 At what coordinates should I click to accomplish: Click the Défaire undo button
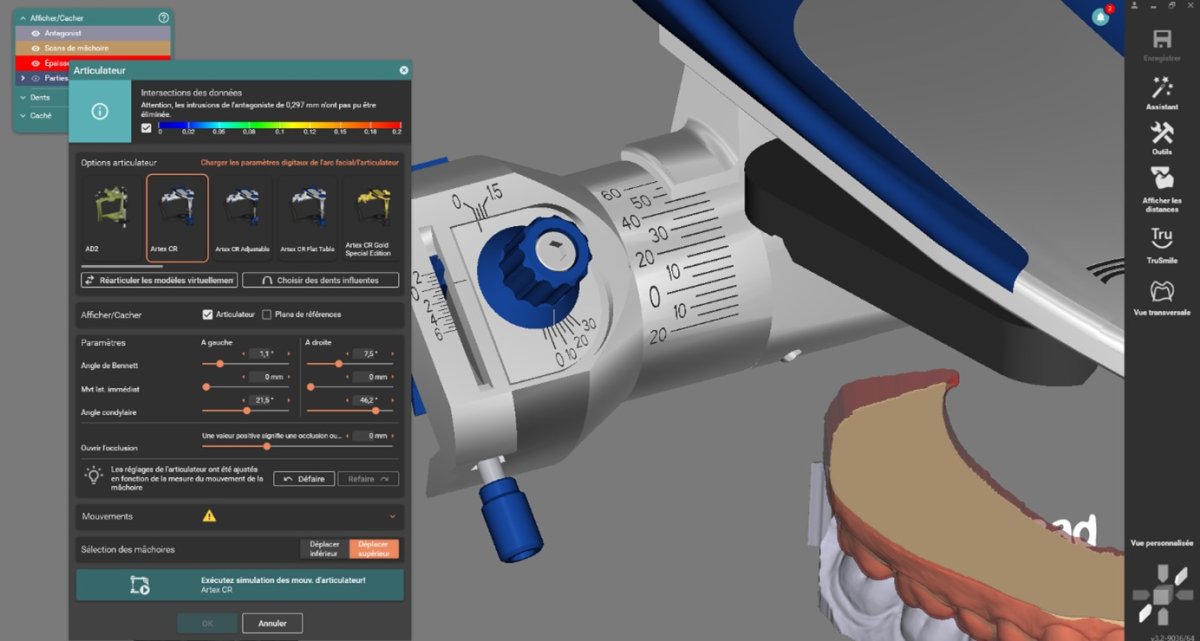[x=304, y=479]
